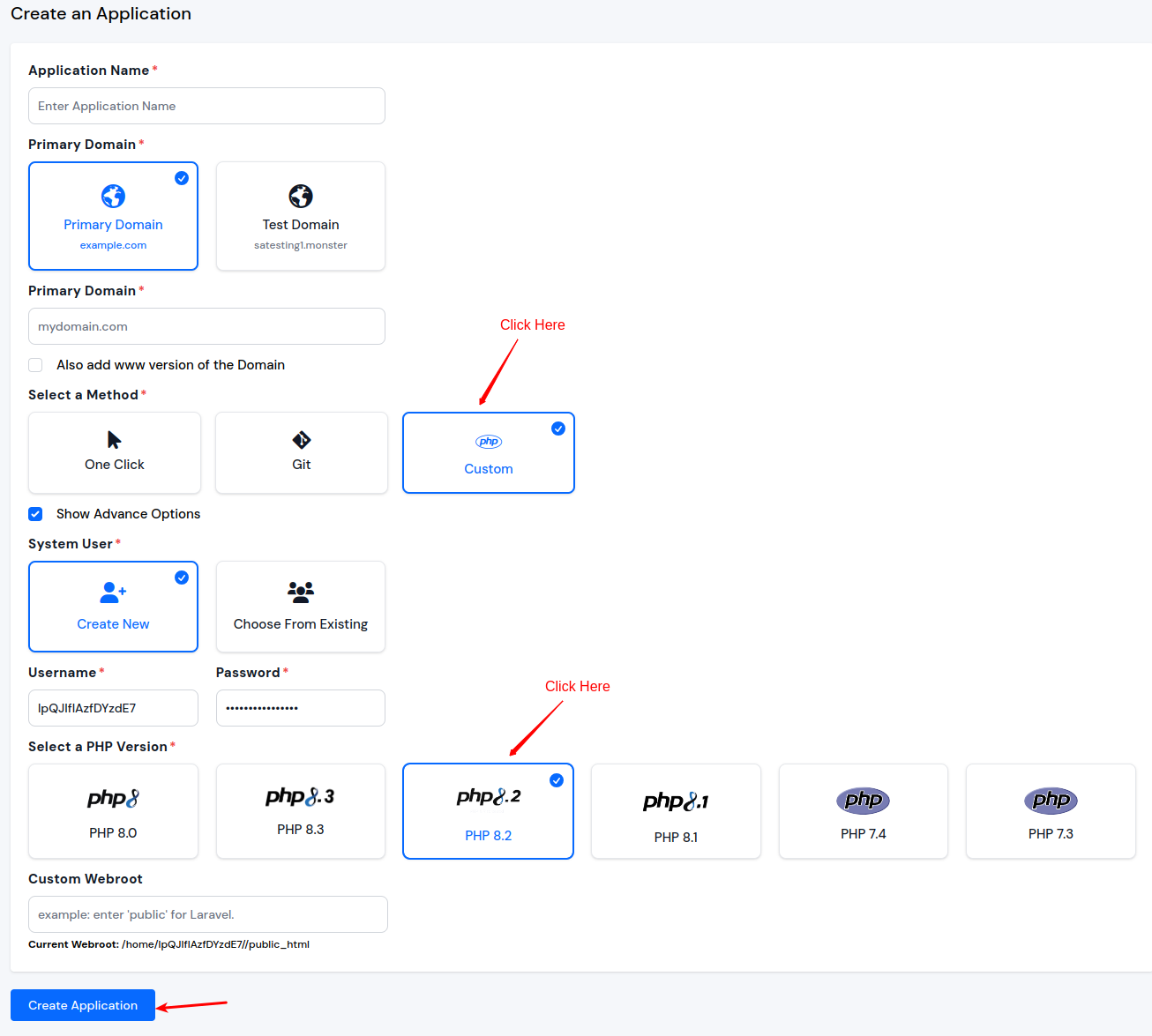Select the PHP 8.1 label

point(676,838)
